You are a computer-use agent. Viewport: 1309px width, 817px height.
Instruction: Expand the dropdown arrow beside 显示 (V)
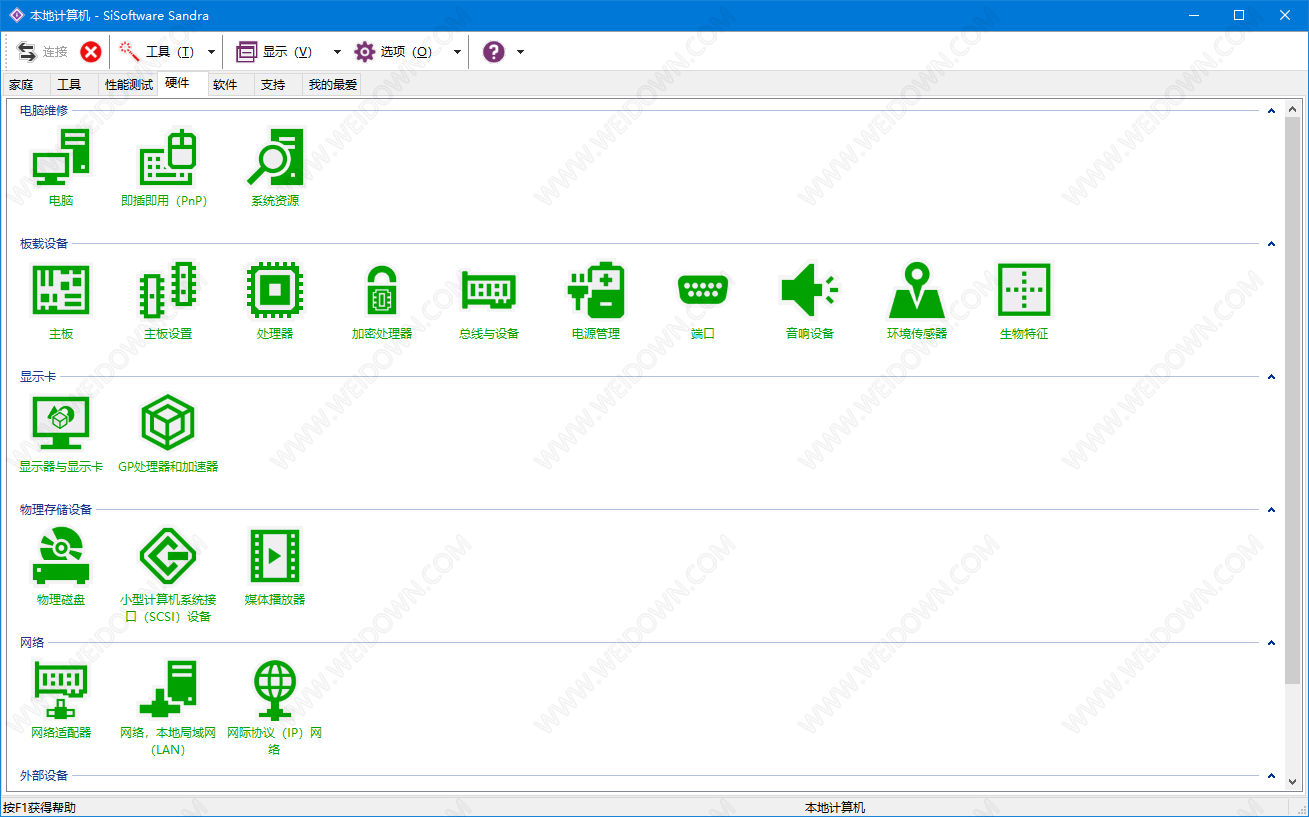pos(337,52)
